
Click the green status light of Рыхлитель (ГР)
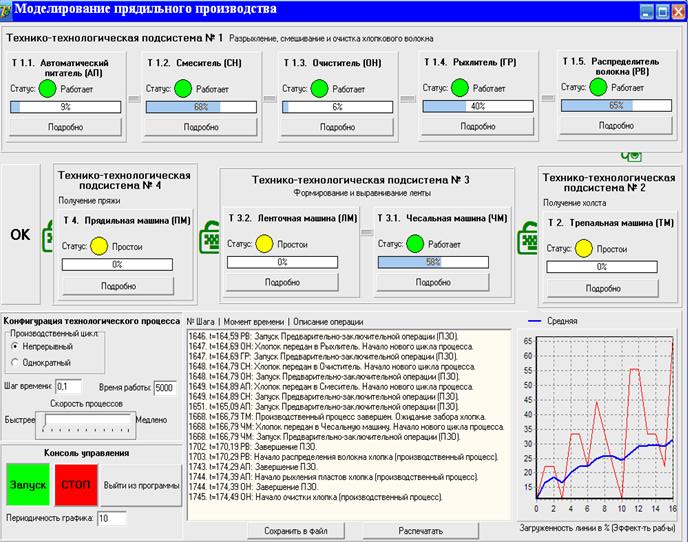coord(460,88)
